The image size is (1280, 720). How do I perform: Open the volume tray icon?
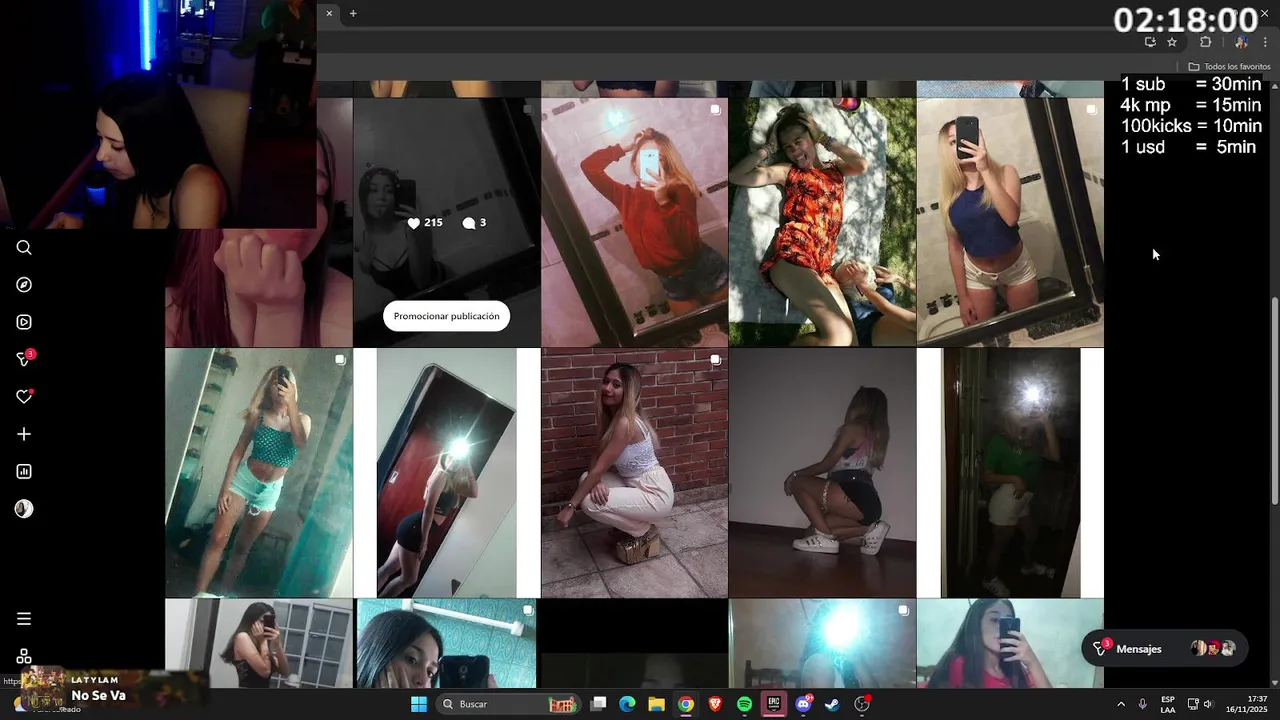pyautogui.click(x=1208, y=704)
